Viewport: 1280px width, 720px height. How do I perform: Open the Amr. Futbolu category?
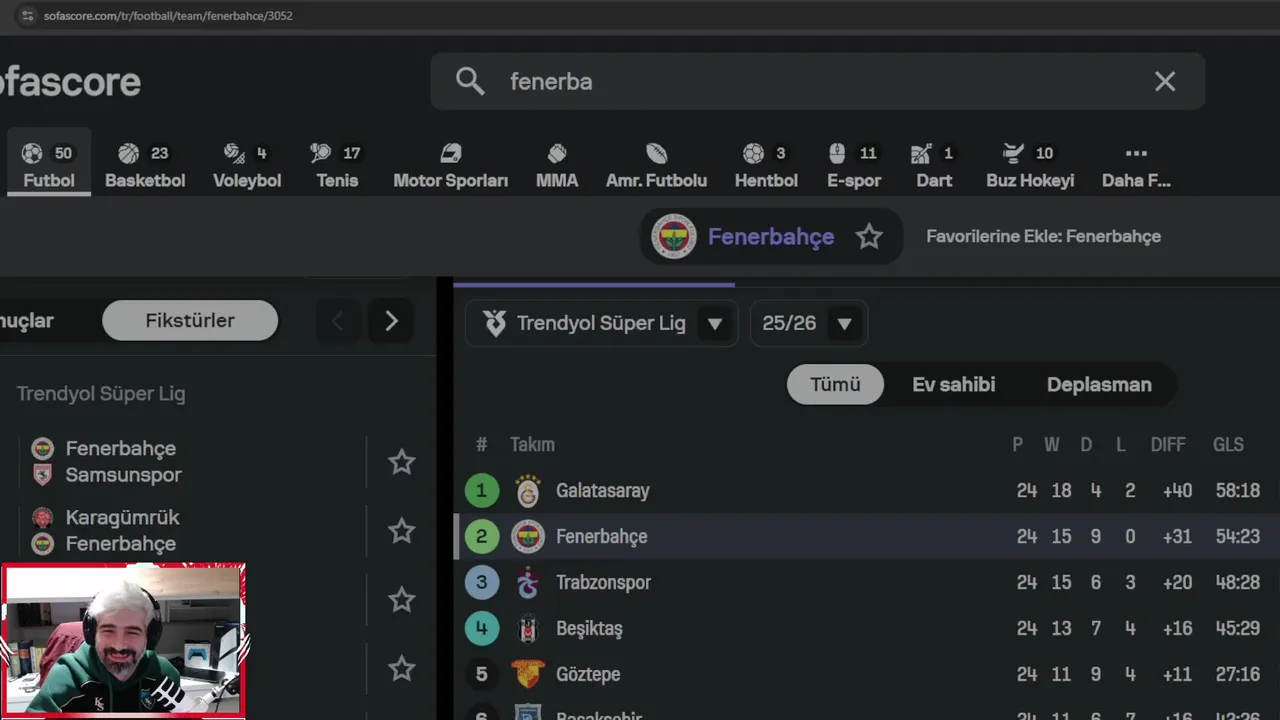656,163
